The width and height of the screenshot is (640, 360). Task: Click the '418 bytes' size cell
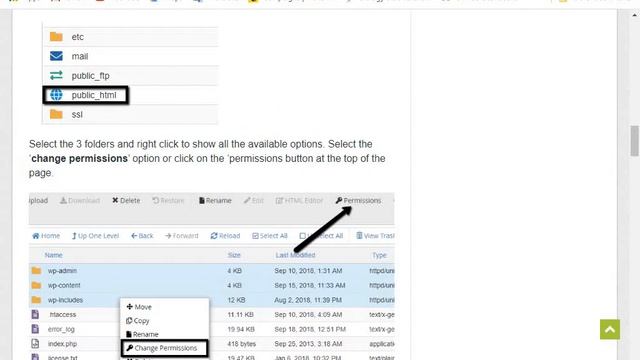click(242, 344)
